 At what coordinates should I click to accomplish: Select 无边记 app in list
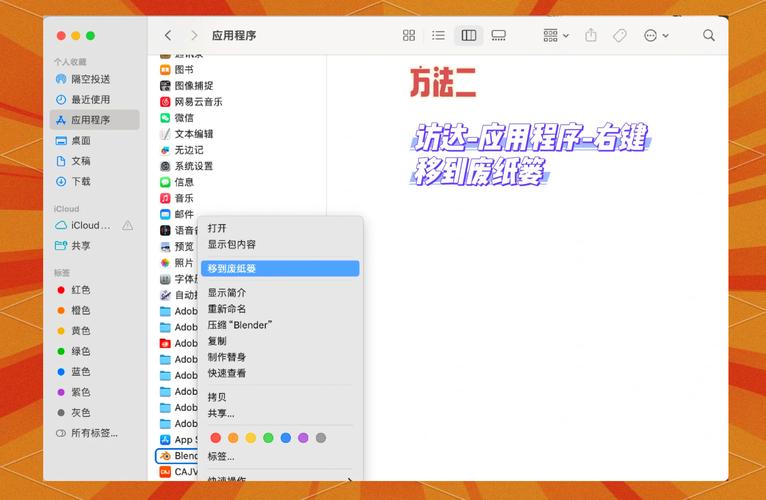(182, 150)
